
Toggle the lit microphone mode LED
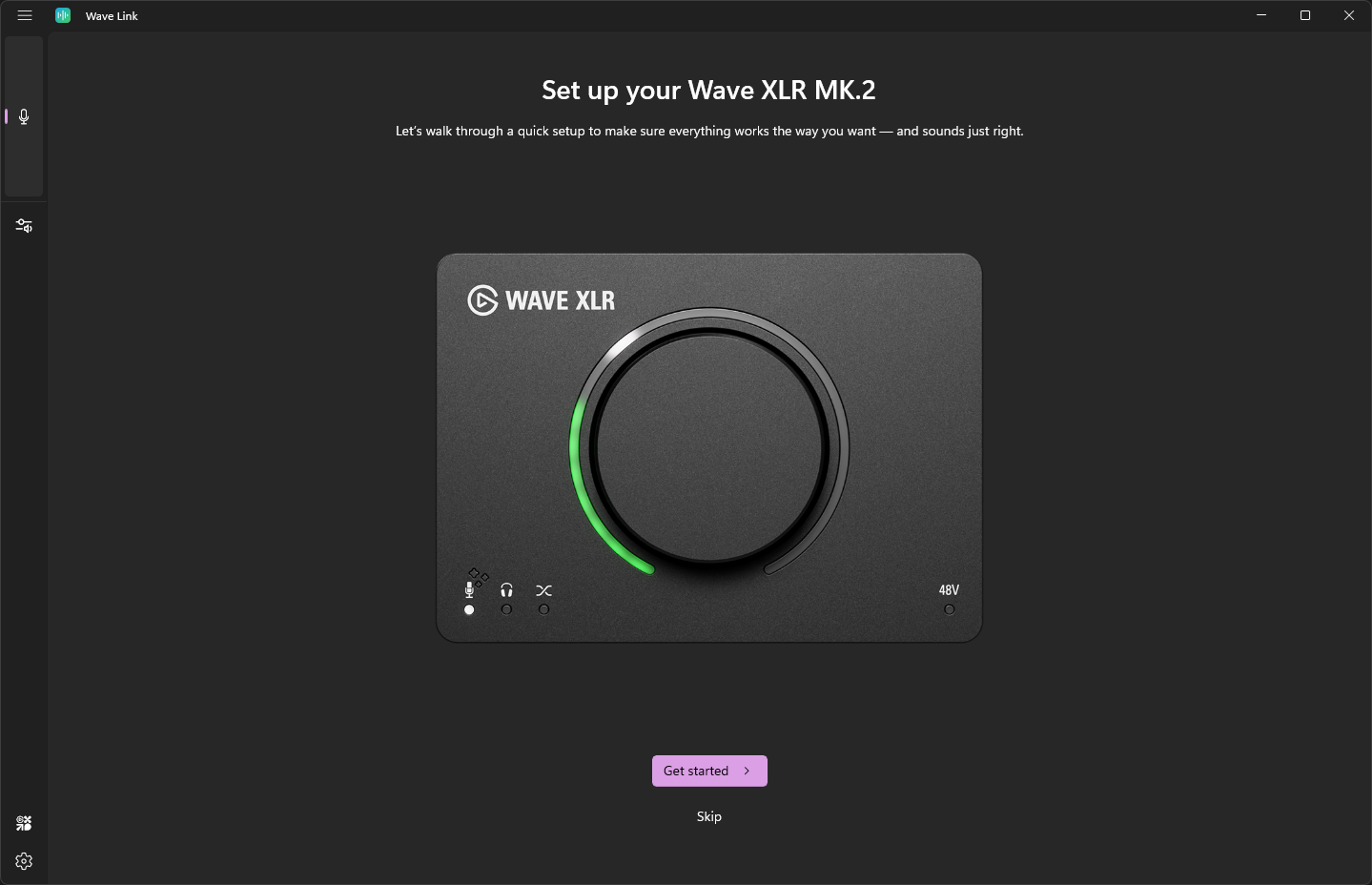pyautogui.click(x=469, y=609)
